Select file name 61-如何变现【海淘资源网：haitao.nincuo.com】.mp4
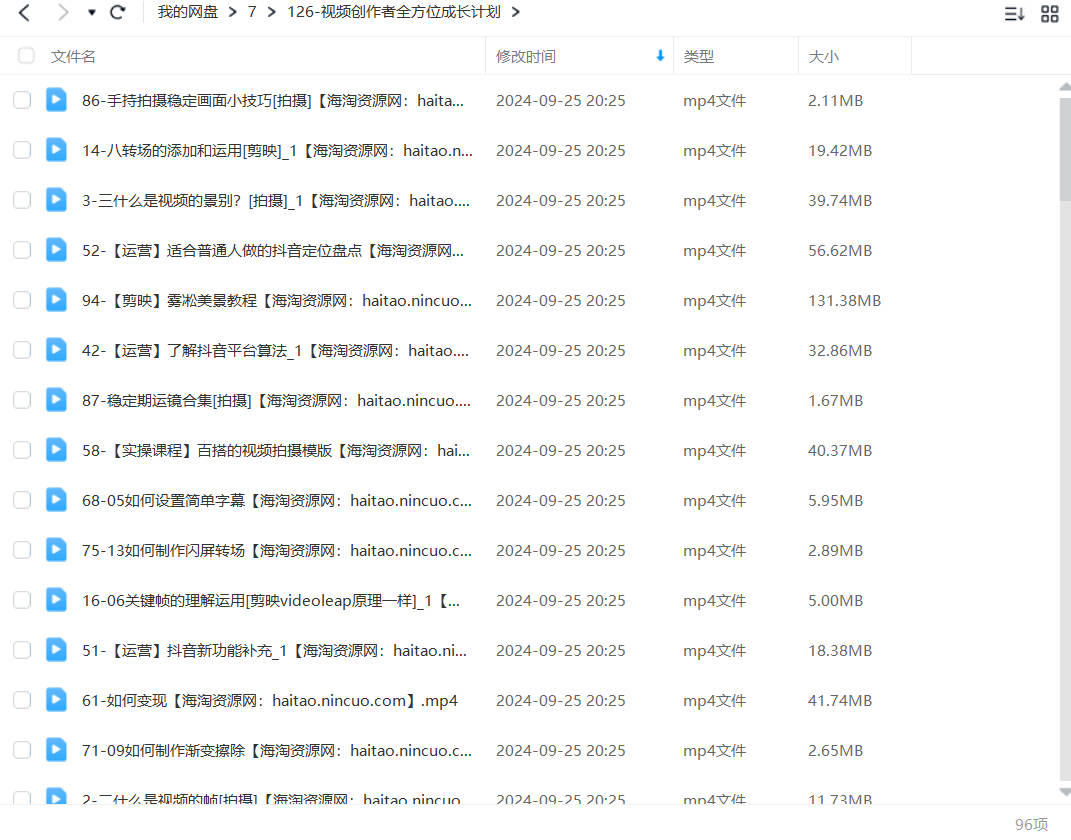Viewport: 1071px width, 840px height. tap(270, 701)
